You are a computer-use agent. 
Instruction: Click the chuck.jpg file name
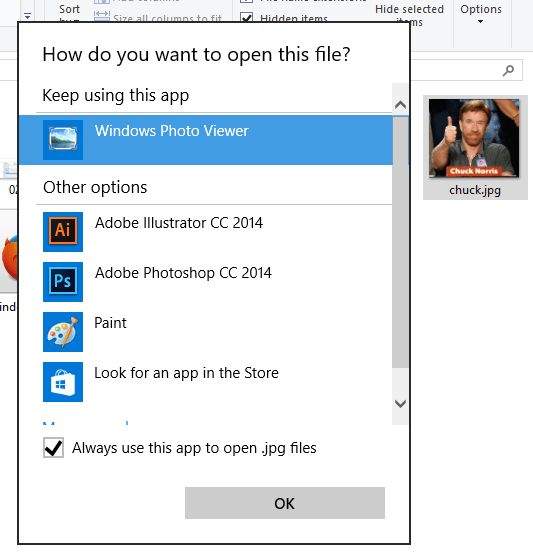click(475, 190)
